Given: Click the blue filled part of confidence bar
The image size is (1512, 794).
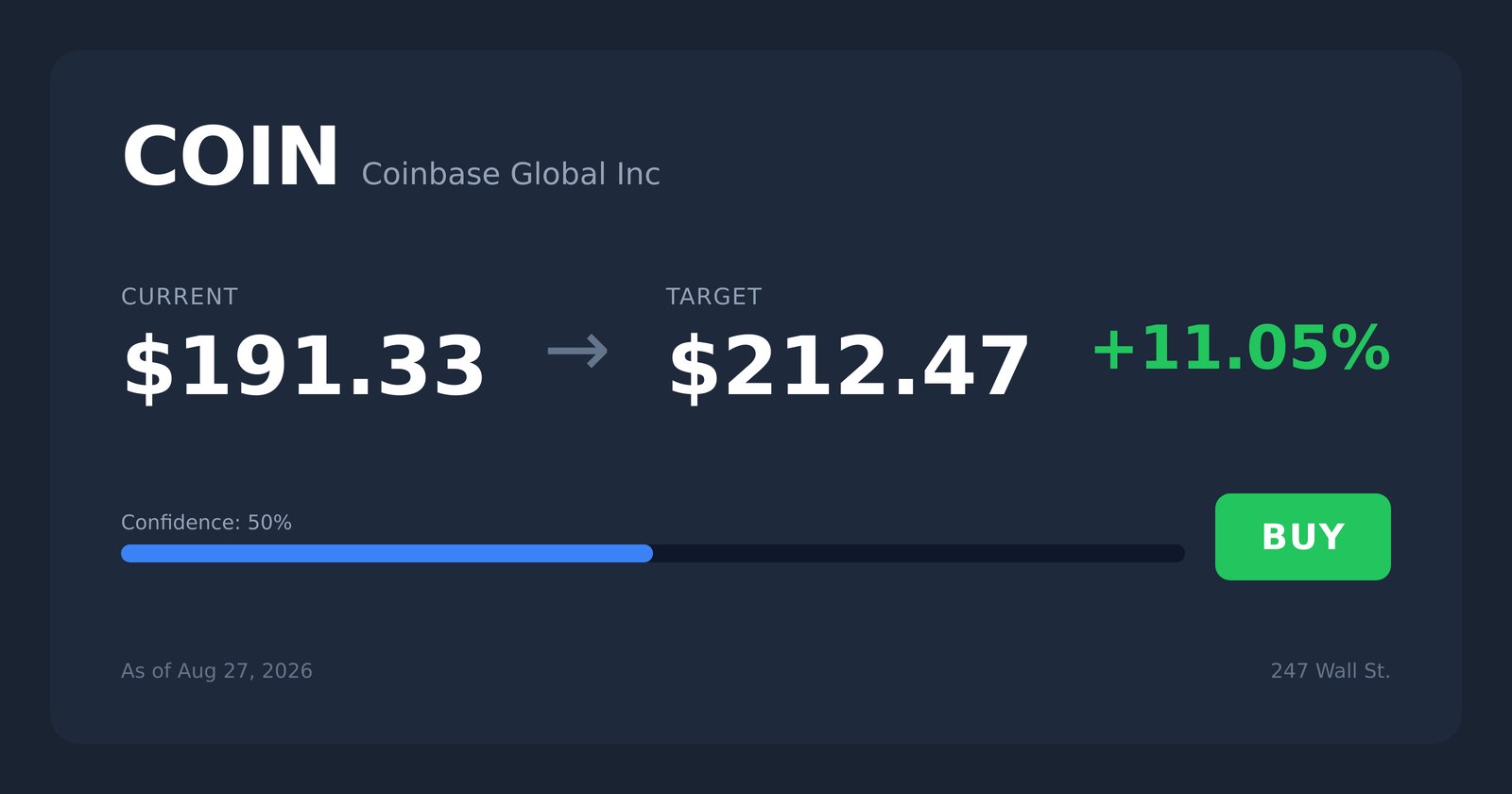Looking at the screenshot, I should click(387, 553).
